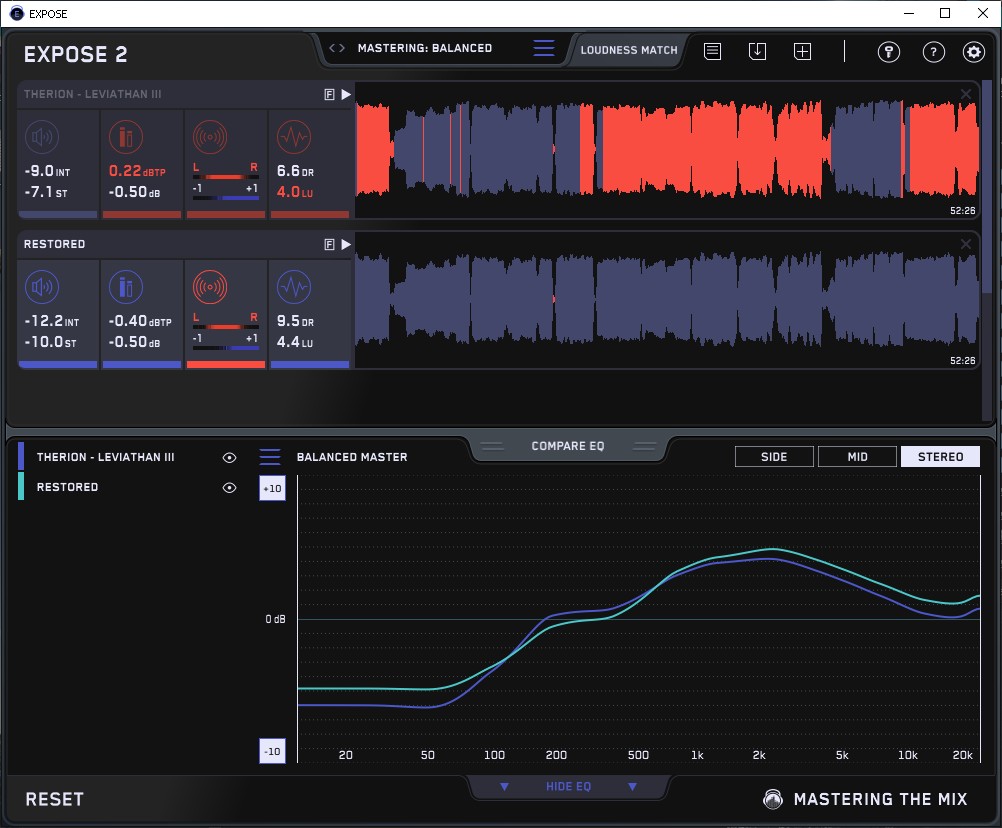
Task: Switch EQ view to Mid
Action: point(857,457)
